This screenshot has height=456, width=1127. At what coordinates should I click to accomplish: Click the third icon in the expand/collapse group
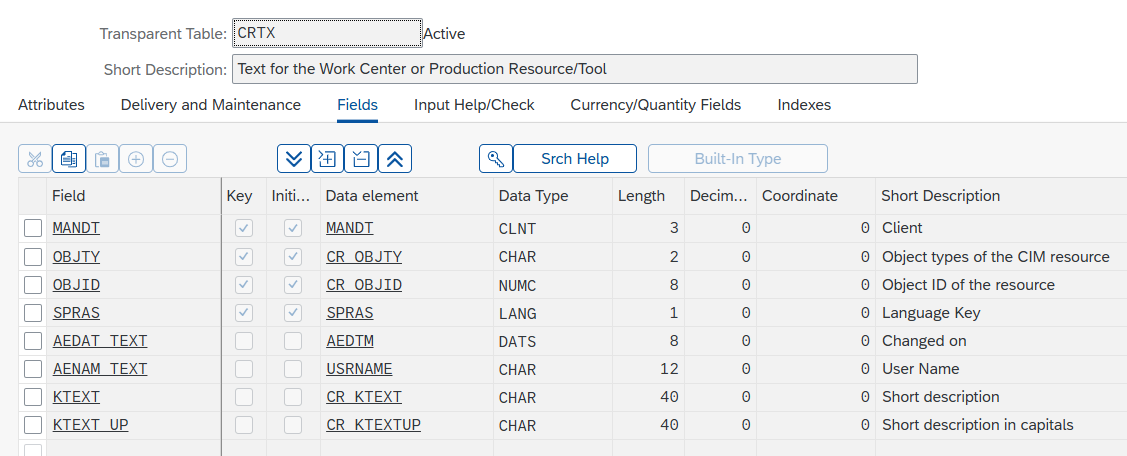click(361, 159)
